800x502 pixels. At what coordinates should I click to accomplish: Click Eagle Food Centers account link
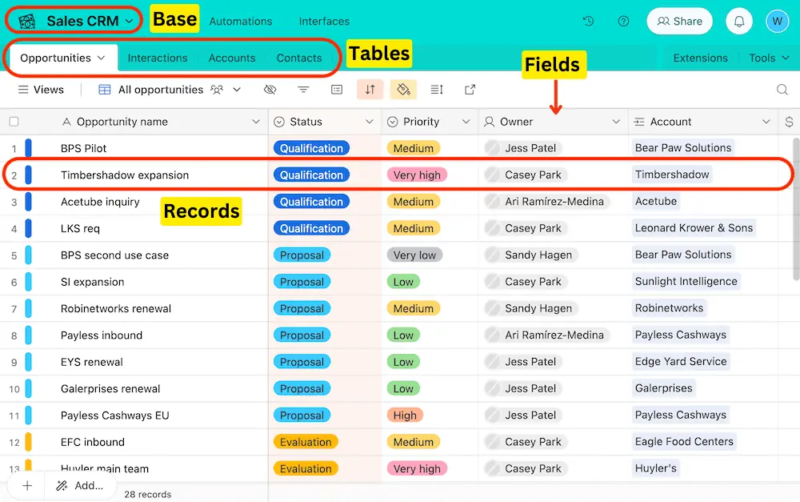pyautogui.click(x=684, y=442)
